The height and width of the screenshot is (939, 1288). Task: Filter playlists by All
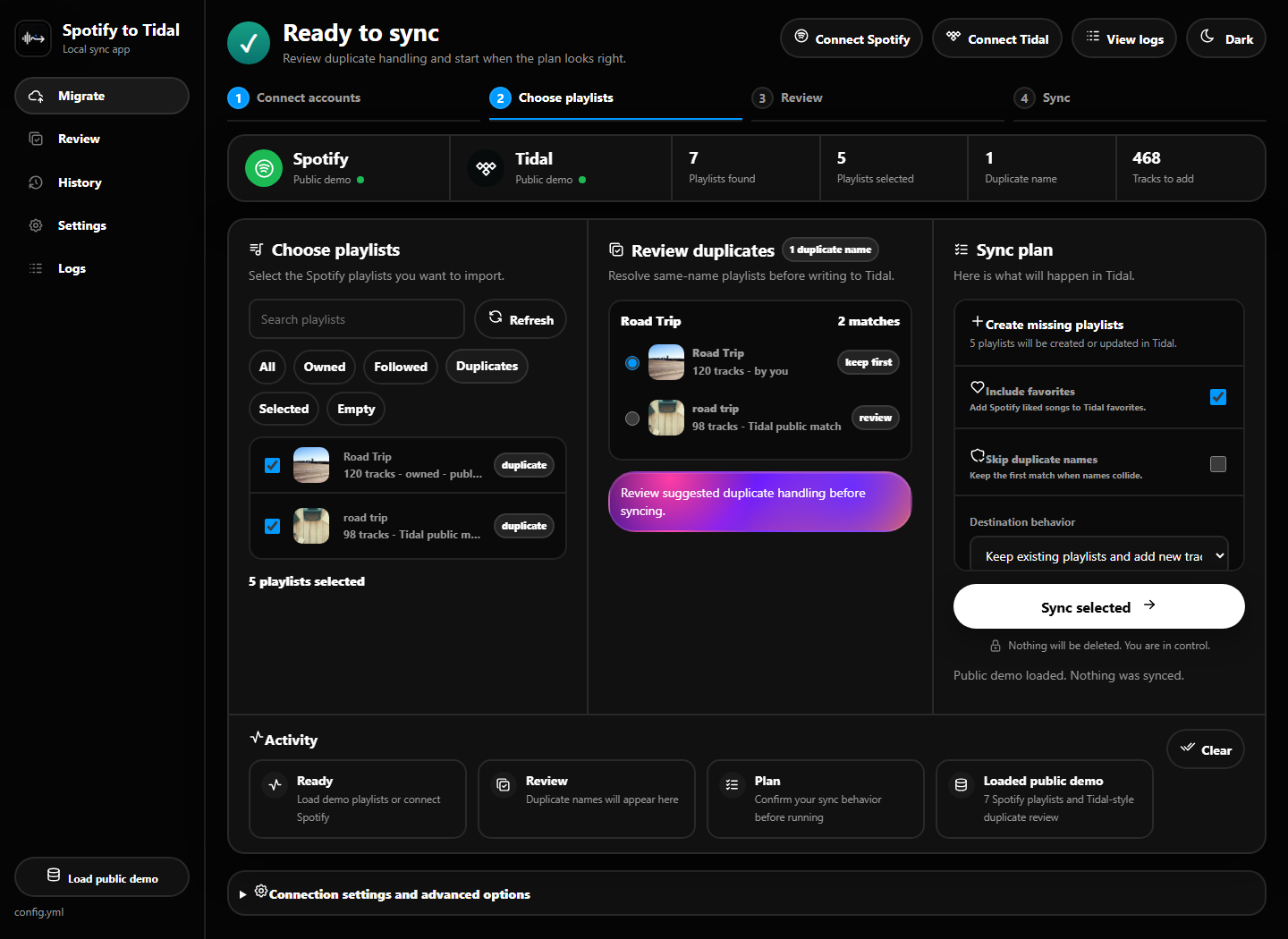tap(267, 367)
